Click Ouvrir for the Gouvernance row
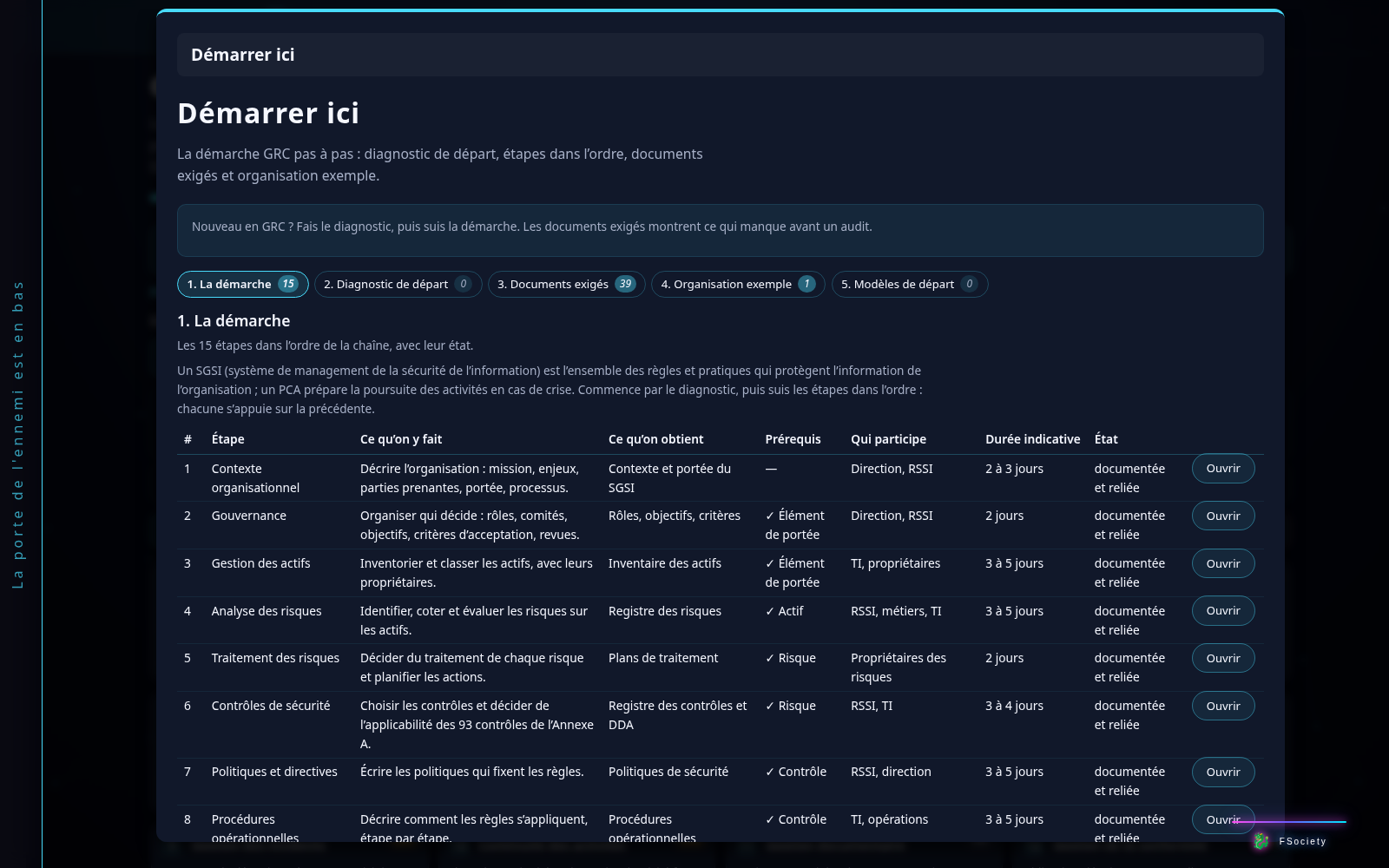Image resolution: width=1389 pixels, height=868 pixels. click(x=1223, y=516)
